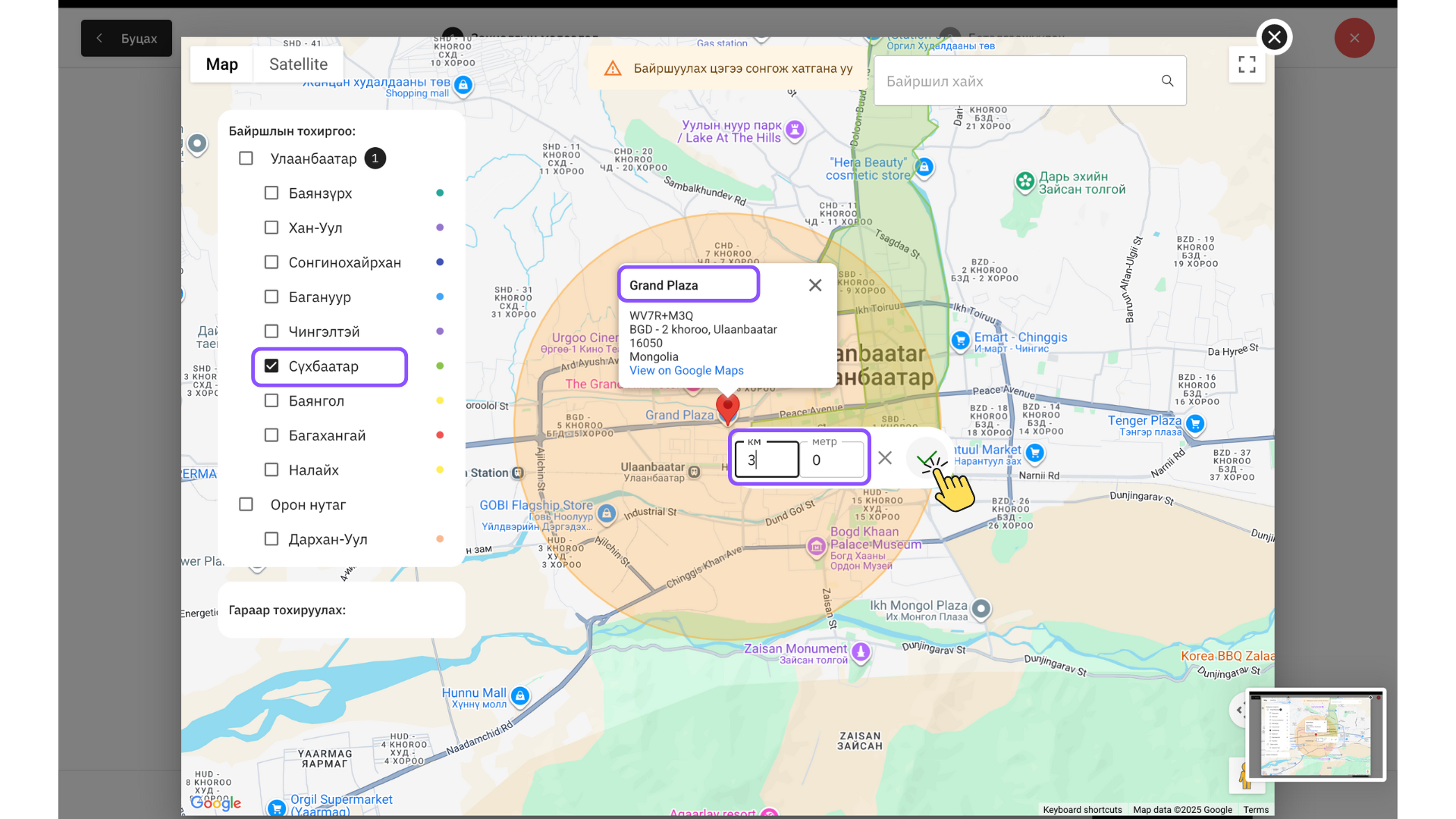
Task: Click the search magnifier icon
Action: click(1167, 81)
